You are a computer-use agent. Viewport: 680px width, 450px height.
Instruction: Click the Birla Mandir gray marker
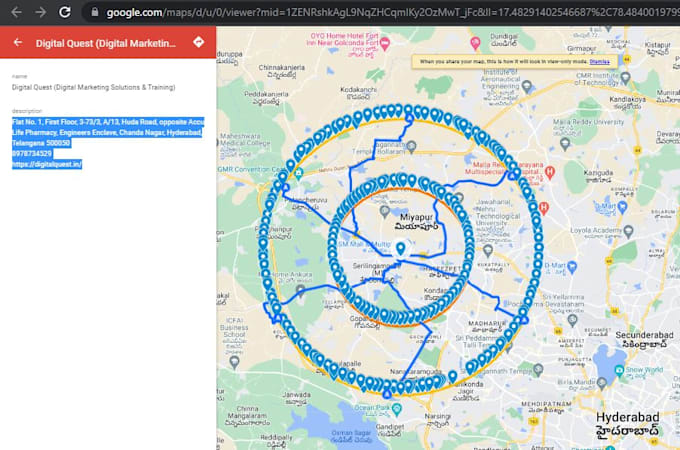602,383
